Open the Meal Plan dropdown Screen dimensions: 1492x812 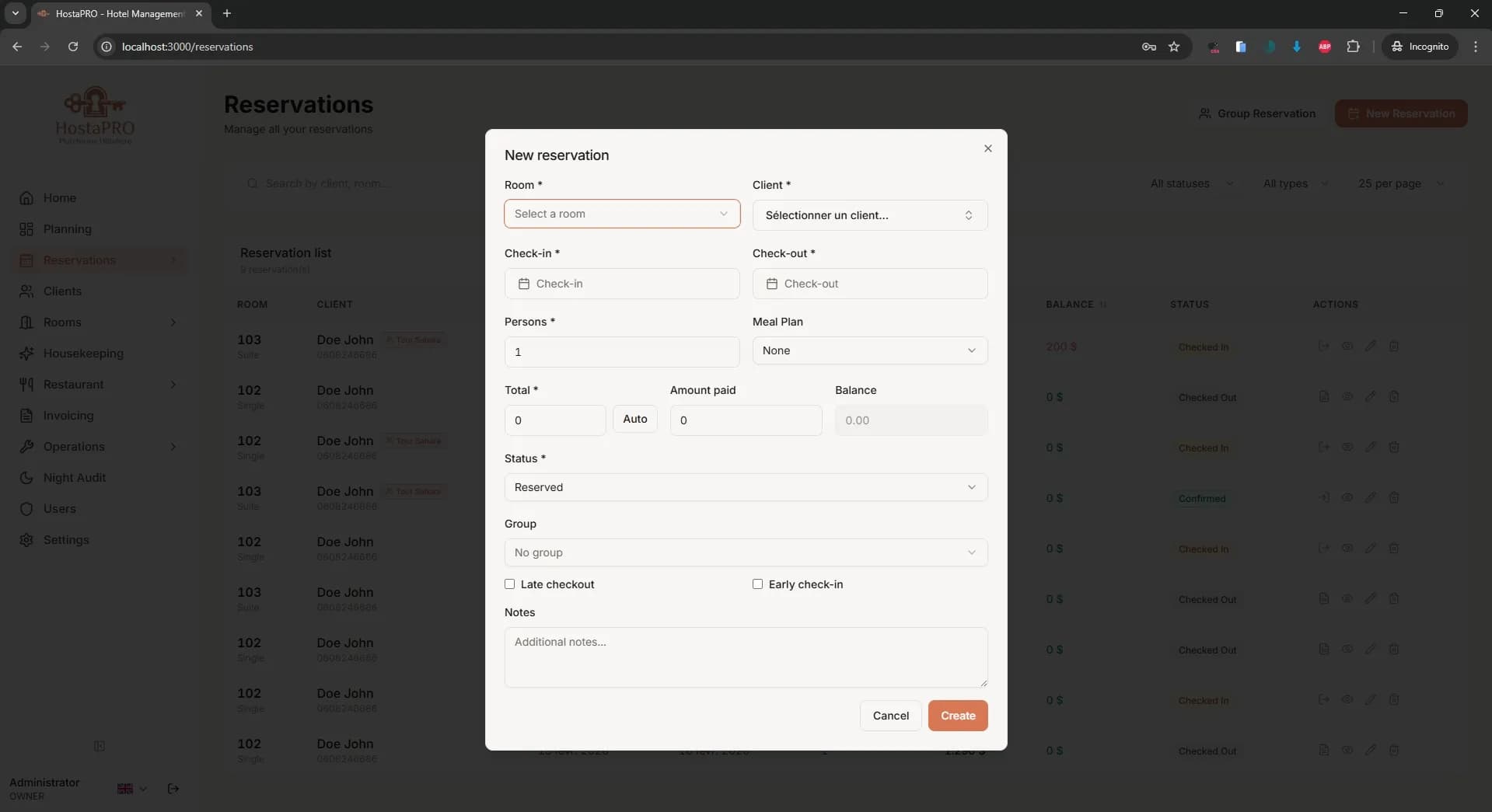coord(868,350)
